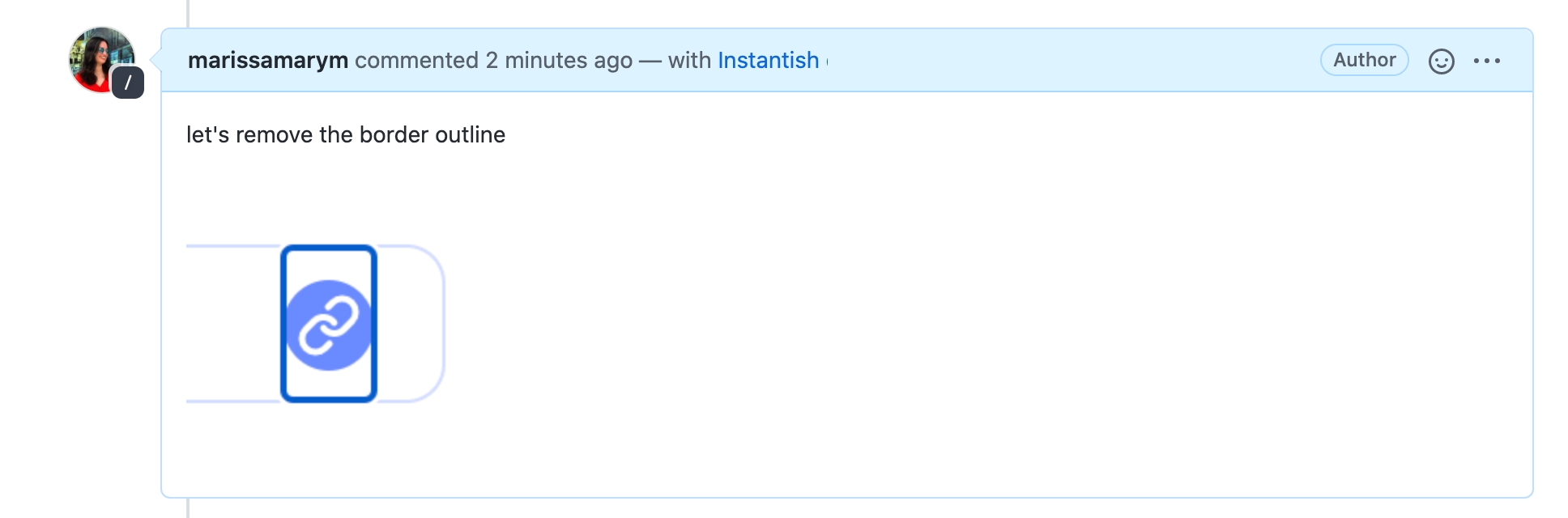Click the dark blue border outline rectangle

(283, 324)
